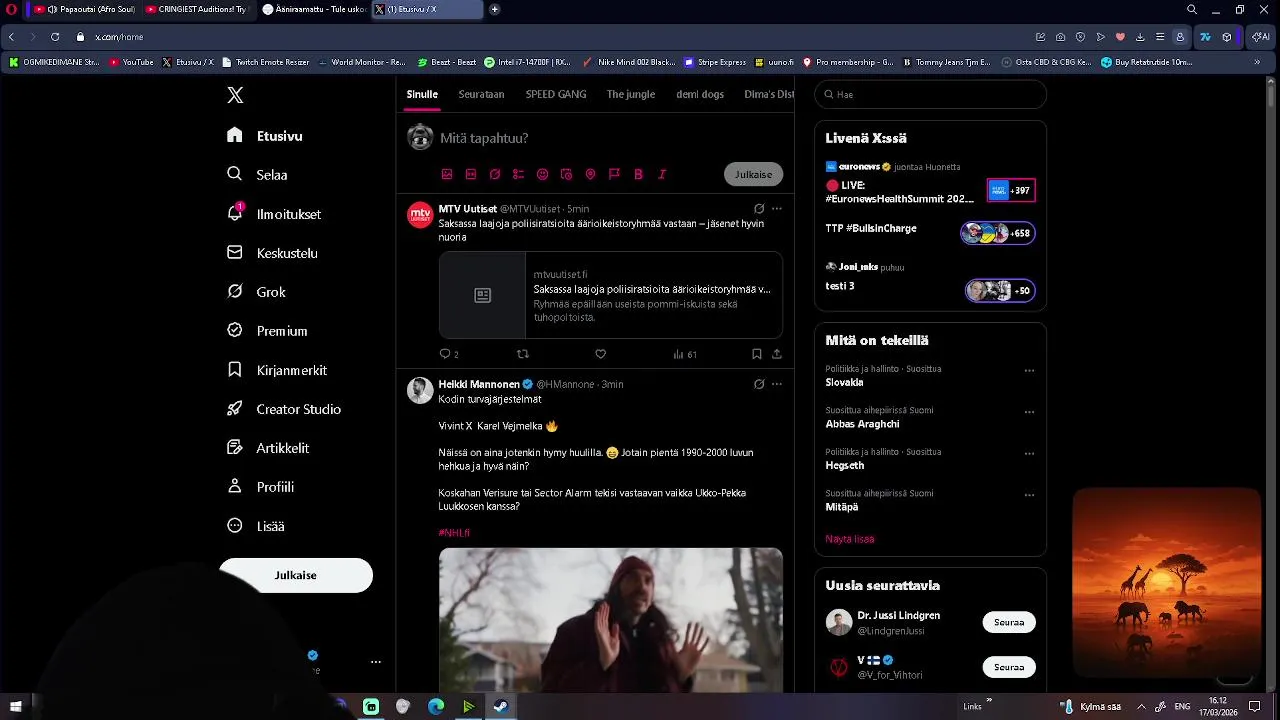Screen dimensions: 1280x720
Task: Like MTV Uutiset post
Action: click(x=600, y=354)
